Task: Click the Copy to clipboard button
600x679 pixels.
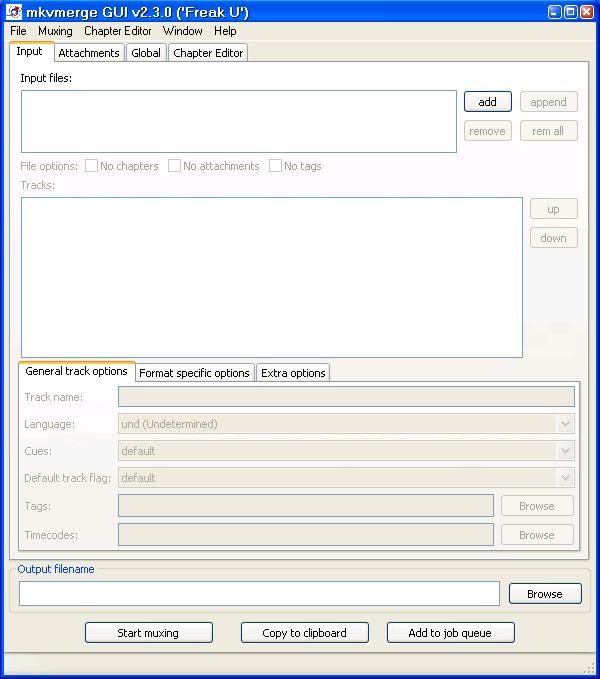Action: click(305, 633)
